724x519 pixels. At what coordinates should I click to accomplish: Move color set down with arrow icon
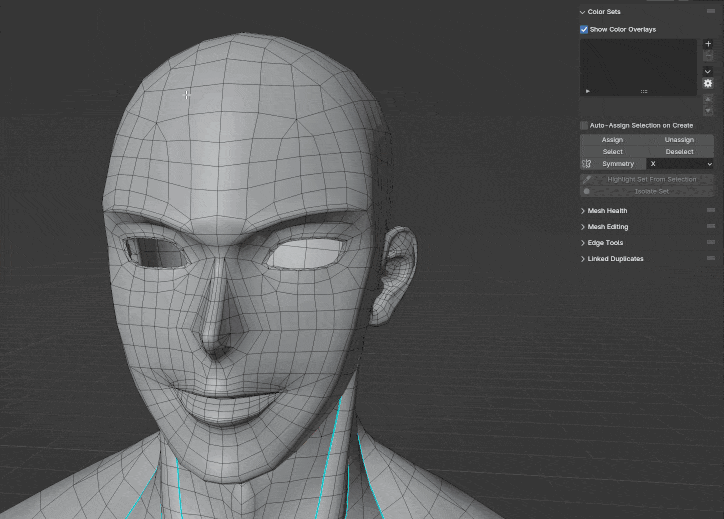(x=708, y=111)
